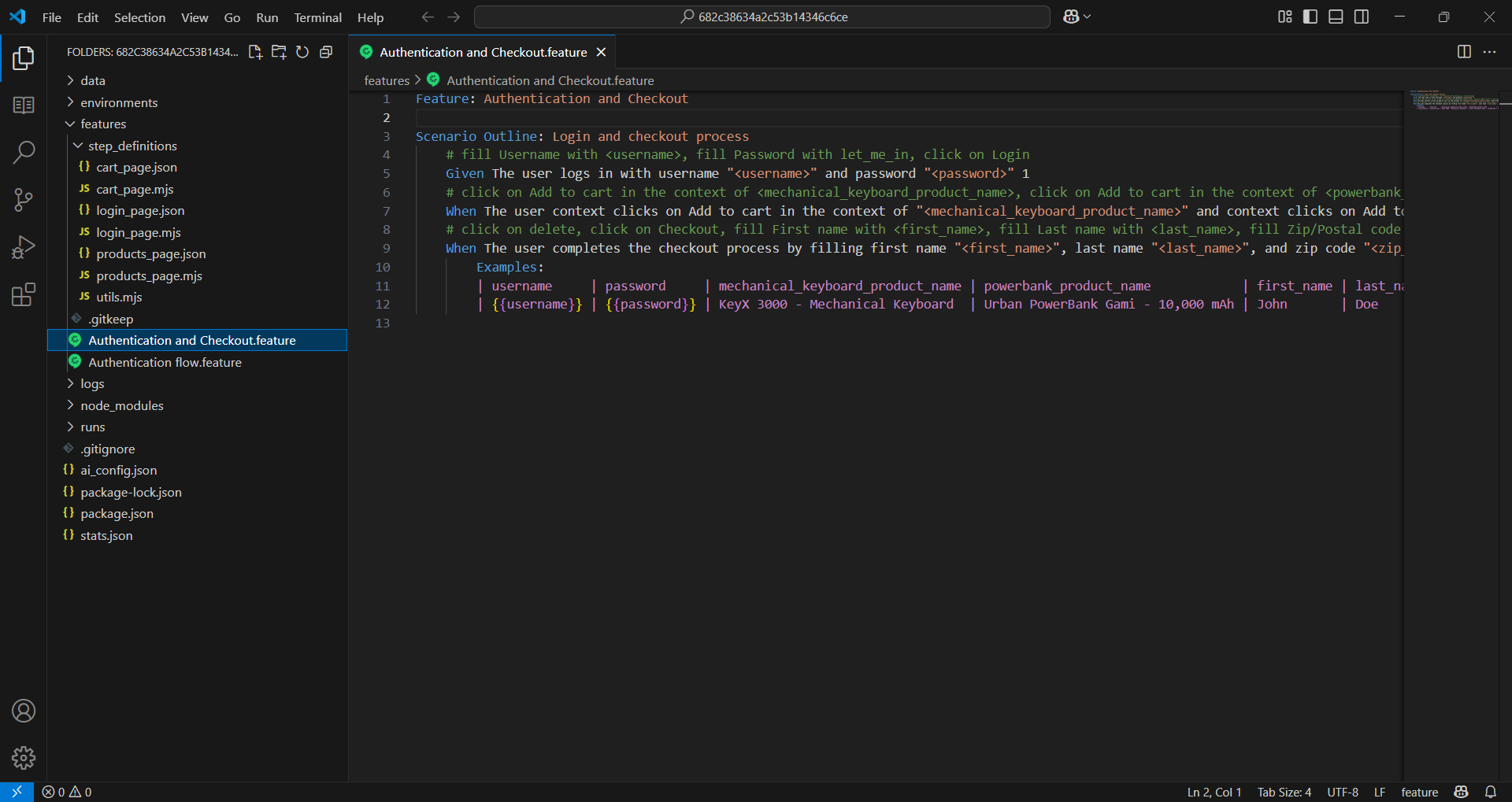Open Run and Debug view

(24, 247)
